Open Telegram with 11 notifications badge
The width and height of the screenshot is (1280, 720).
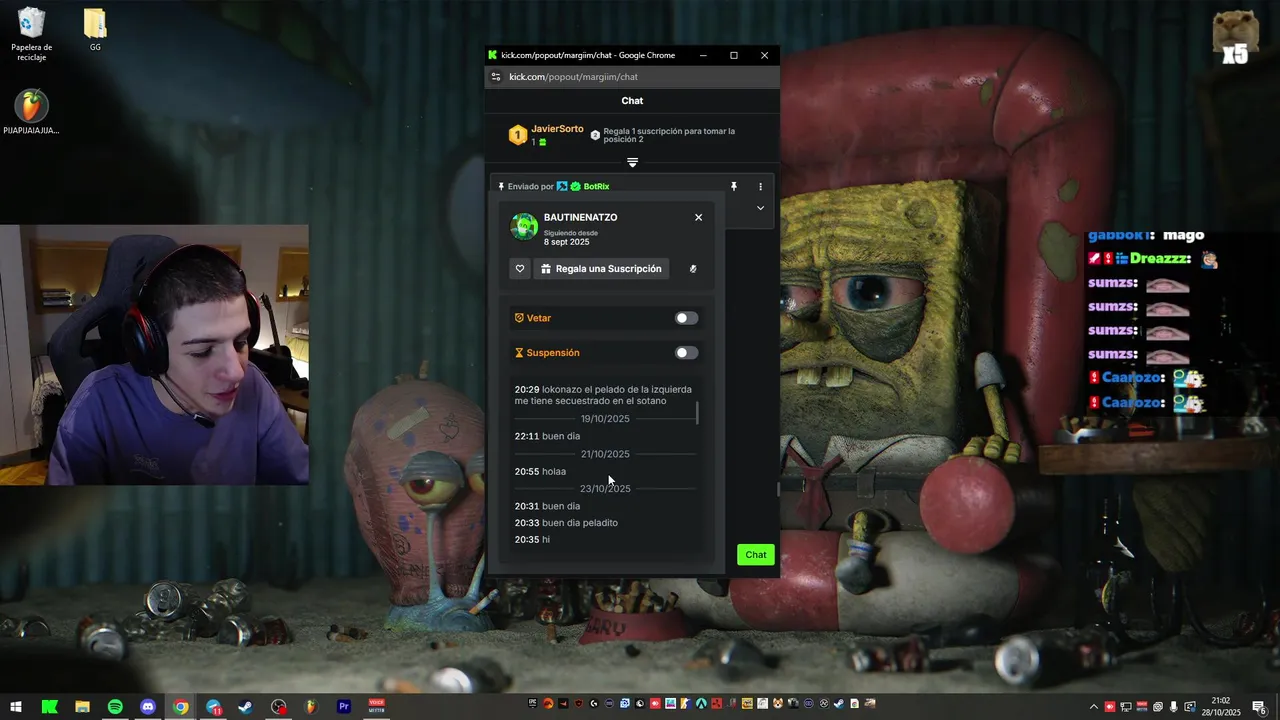(x=213, y=707)
